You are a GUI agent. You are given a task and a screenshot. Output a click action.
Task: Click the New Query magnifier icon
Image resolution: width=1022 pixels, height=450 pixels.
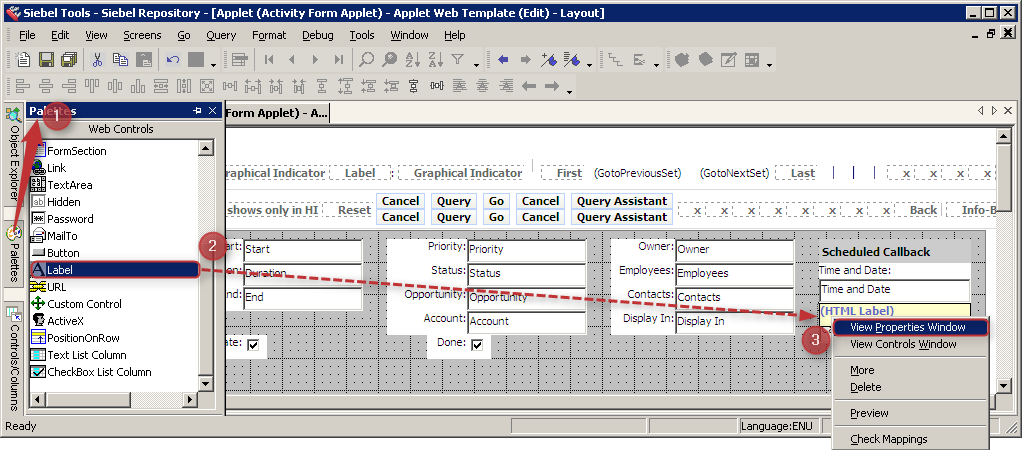coord(366,60)
